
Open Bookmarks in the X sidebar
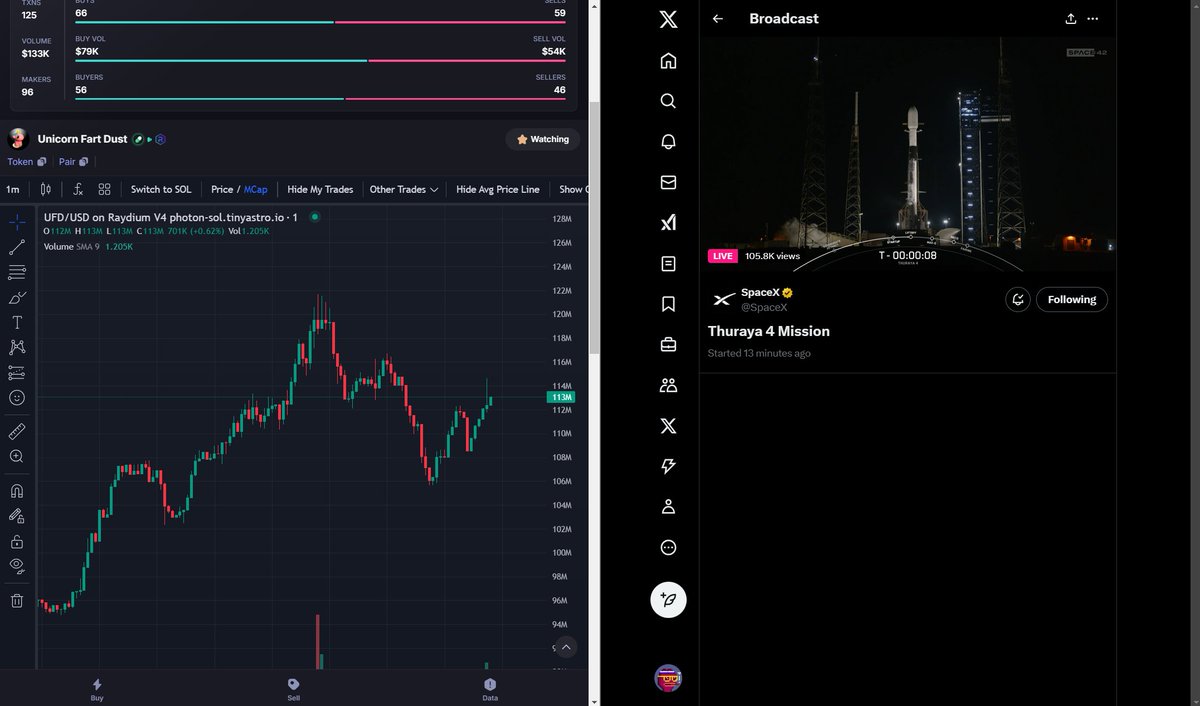pos(668,304)
